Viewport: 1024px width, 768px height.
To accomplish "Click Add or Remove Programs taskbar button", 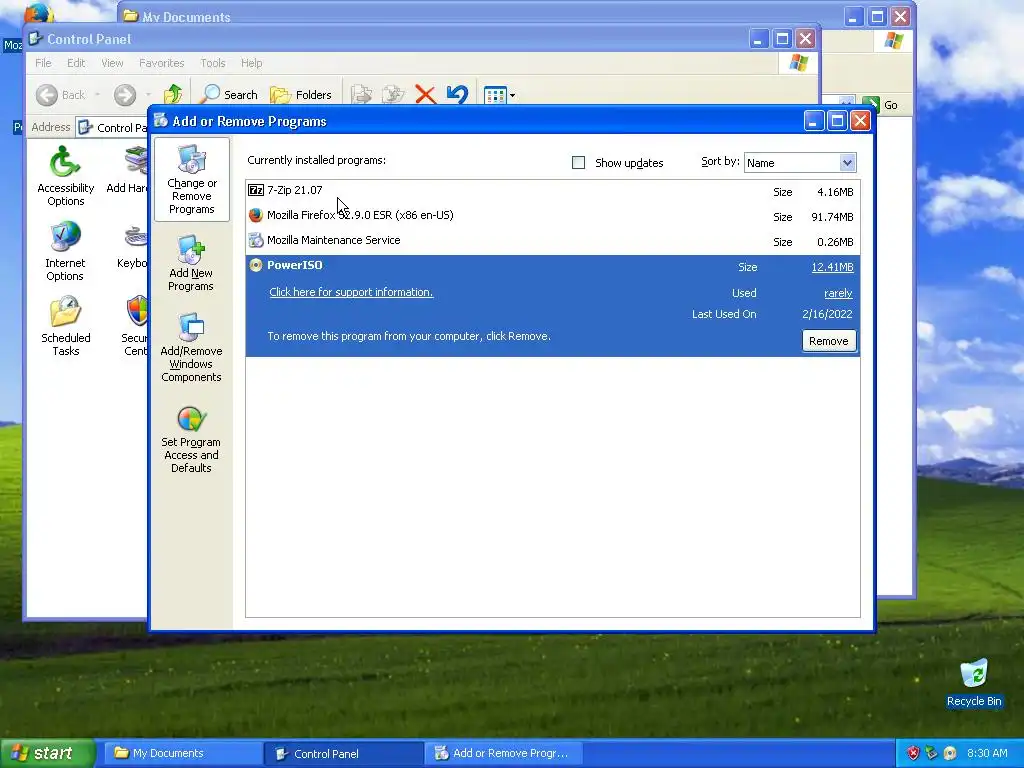I will 503,753.
